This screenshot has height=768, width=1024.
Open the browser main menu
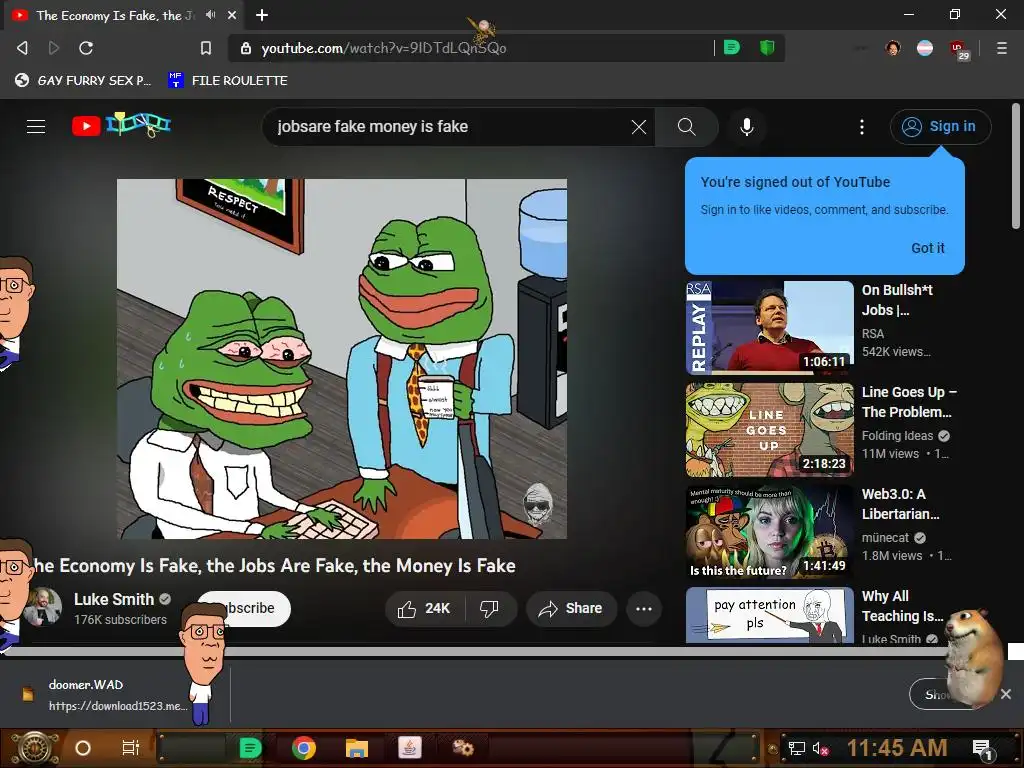point(1002,48)
